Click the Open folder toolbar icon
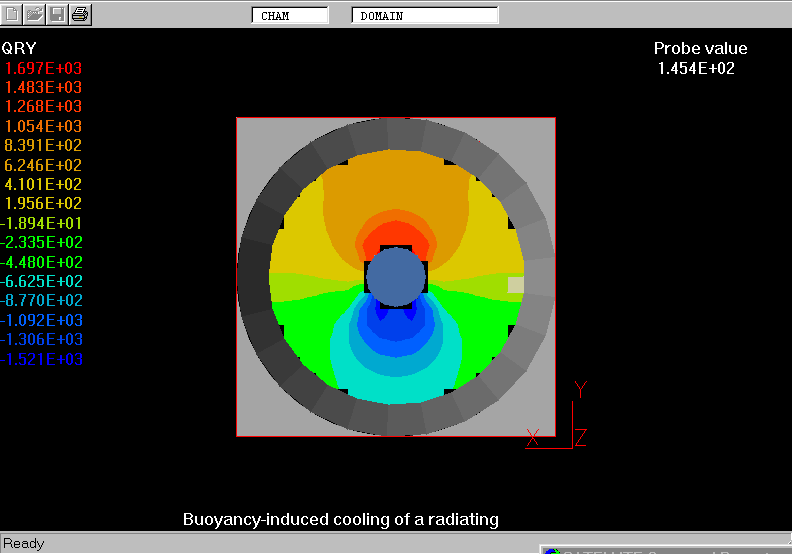The width and height of the screenshot is (792, 554). (x=35, y=14)
